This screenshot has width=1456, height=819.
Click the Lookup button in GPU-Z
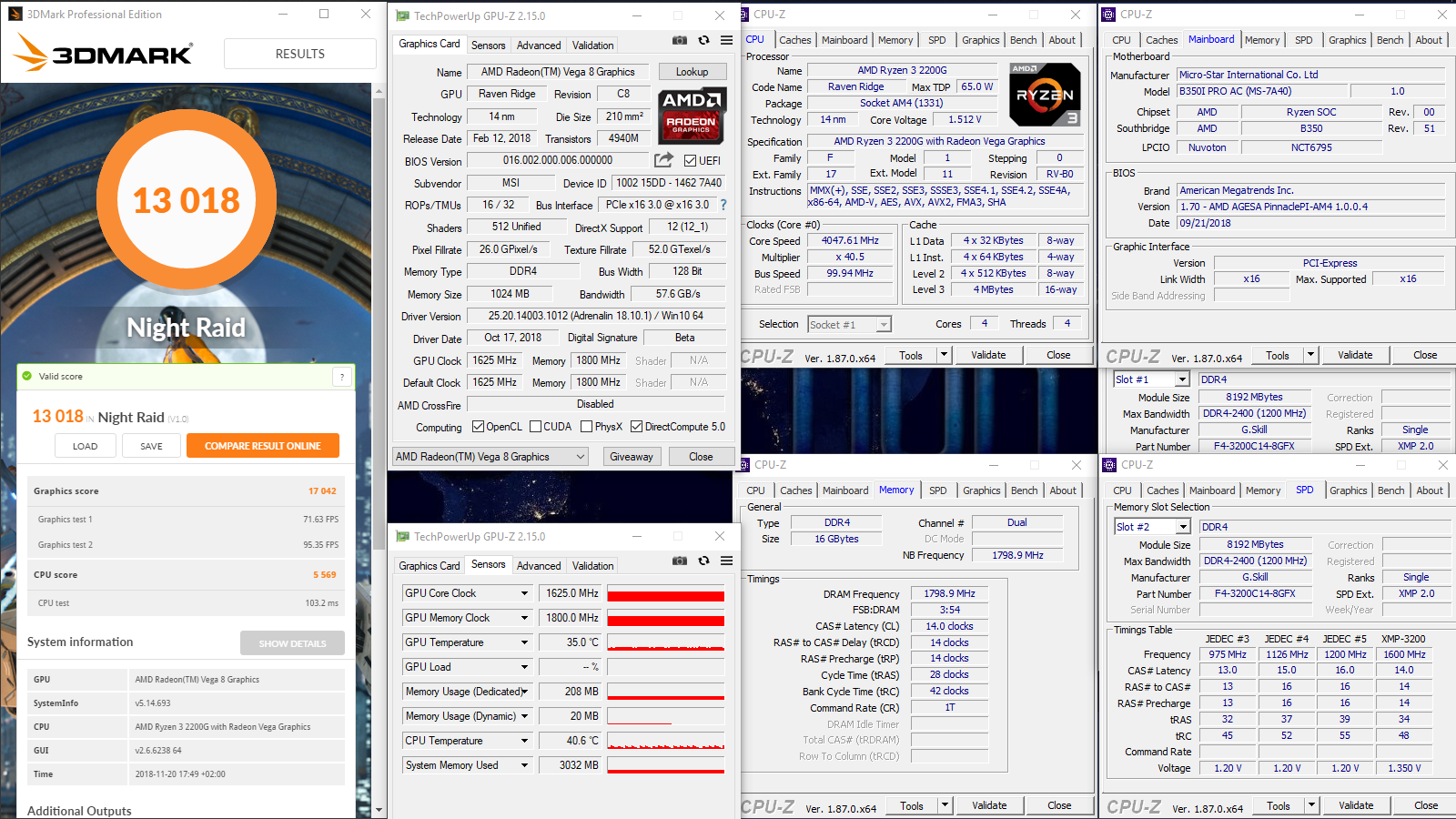pos(692,72)
